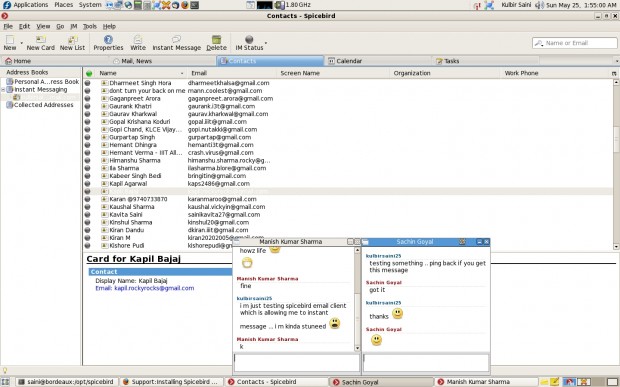
Task: Open Support:Installing Spicebird taskbar window
Action: [171, 382]
